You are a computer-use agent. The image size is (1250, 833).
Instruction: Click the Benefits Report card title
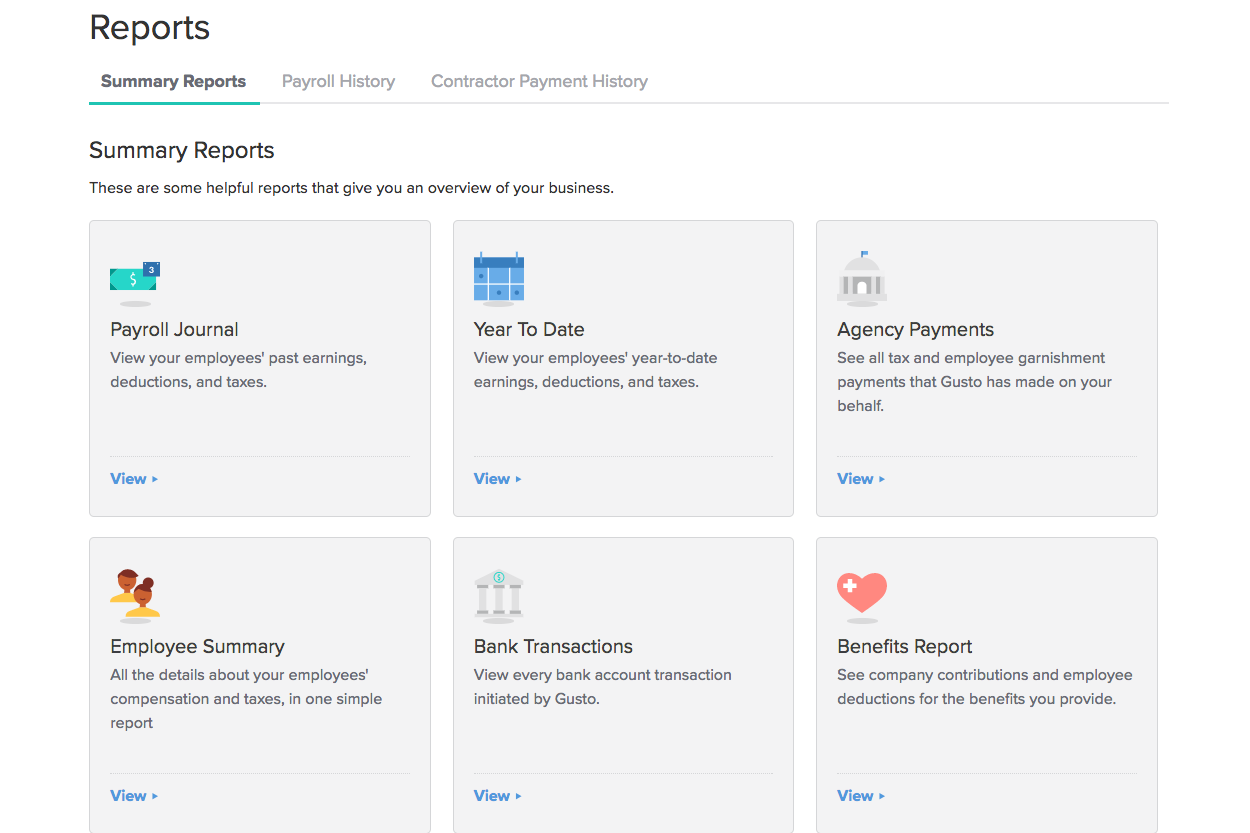tap(904, 646)
